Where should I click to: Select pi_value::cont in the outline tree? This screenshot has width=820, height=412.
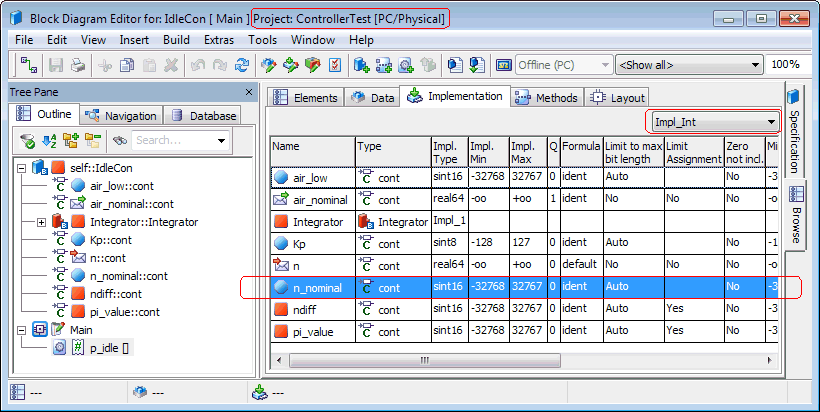tap(124, 313)
